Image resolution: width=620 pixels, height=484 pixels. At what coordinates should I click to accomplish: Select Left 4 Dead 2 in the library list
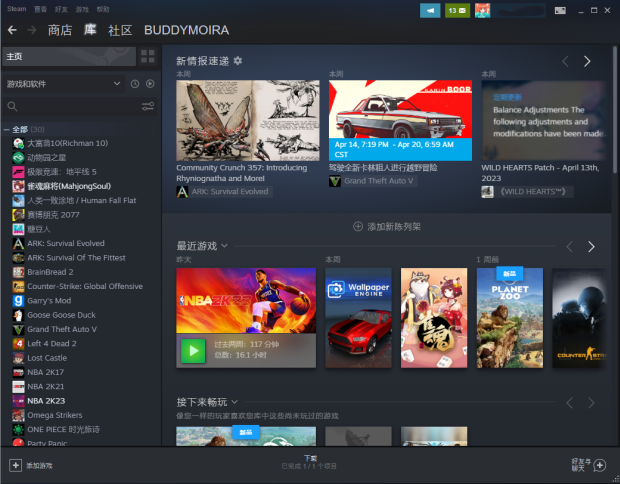(x=51, y=344)
